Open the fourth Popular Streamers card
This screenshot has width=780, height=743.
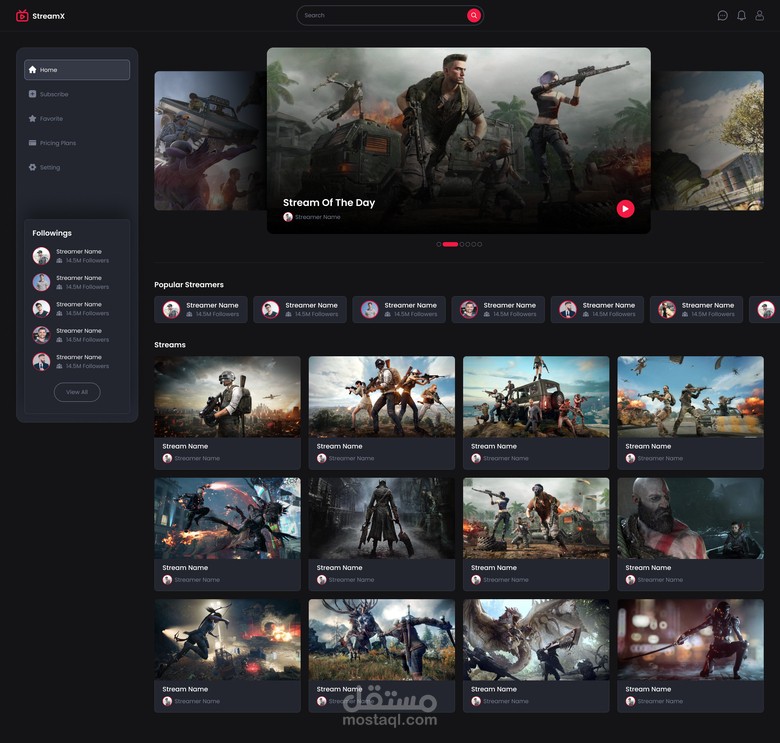coord(498,309)
